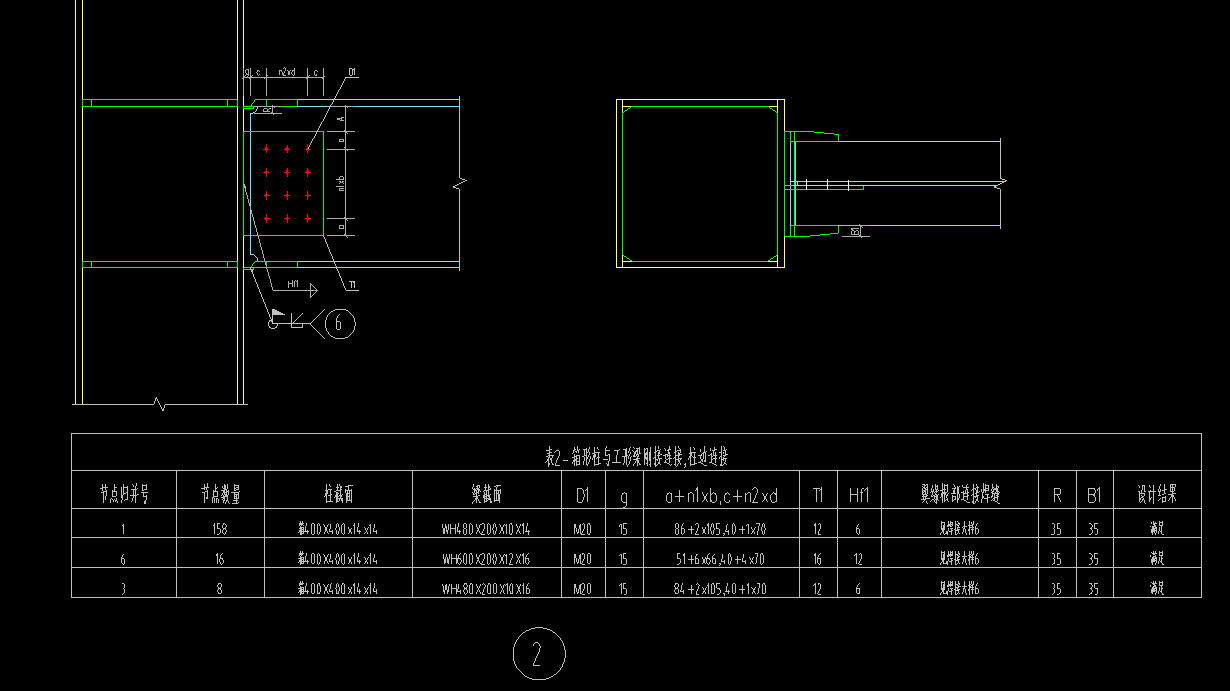Image resolution: width=1230 pixels, height=691 pixels.
Task: Click the table title '表2-箱形柱与工形梁刚接连接,柱边连接'
Action: click(635, 458)
